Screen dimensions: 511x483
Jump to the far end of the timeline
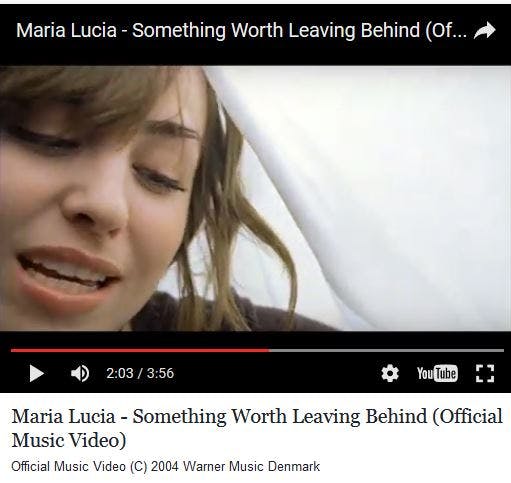[x=503, y=350]
